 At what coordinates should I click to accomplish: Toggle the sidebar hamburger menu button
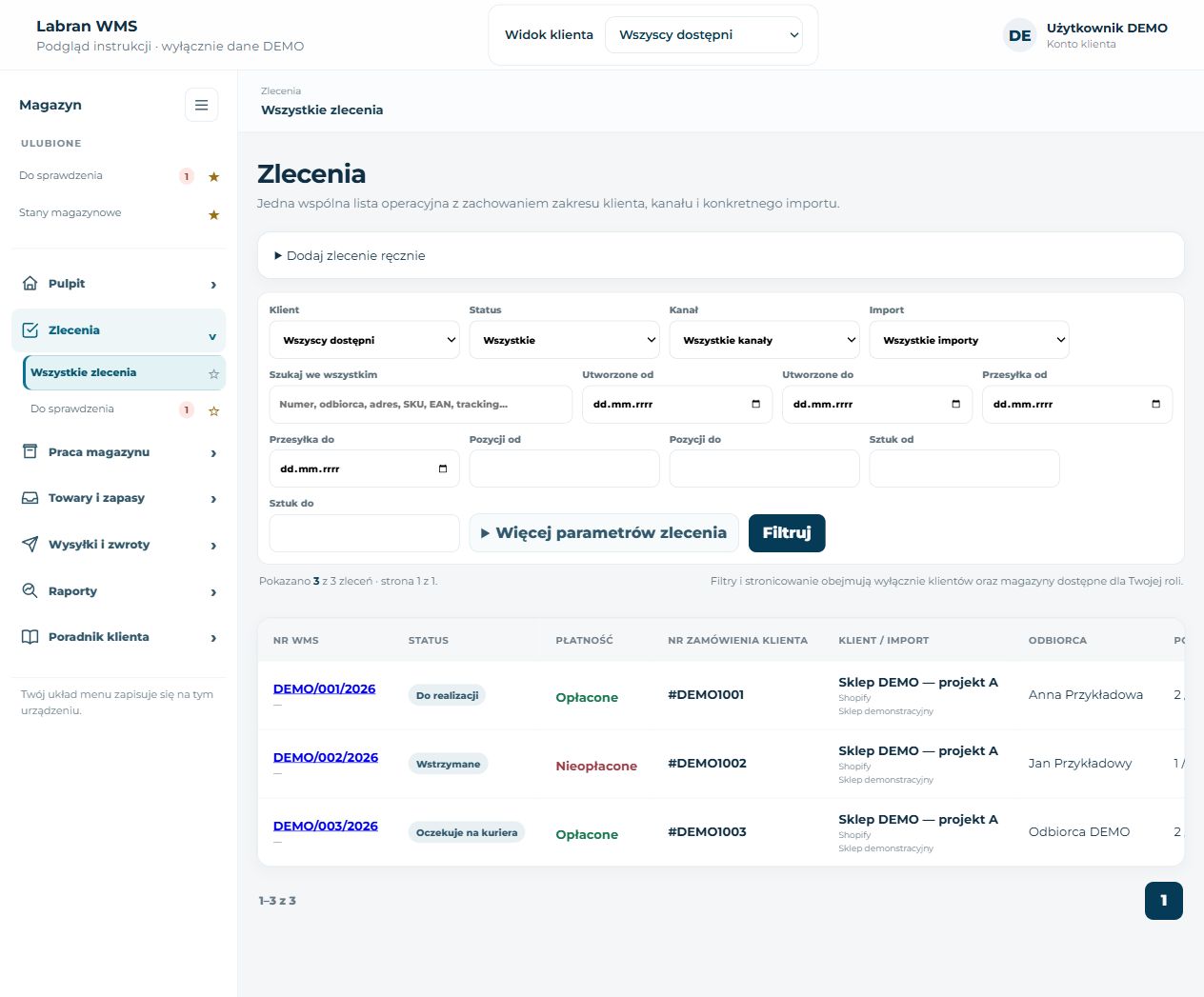[201, 105]
